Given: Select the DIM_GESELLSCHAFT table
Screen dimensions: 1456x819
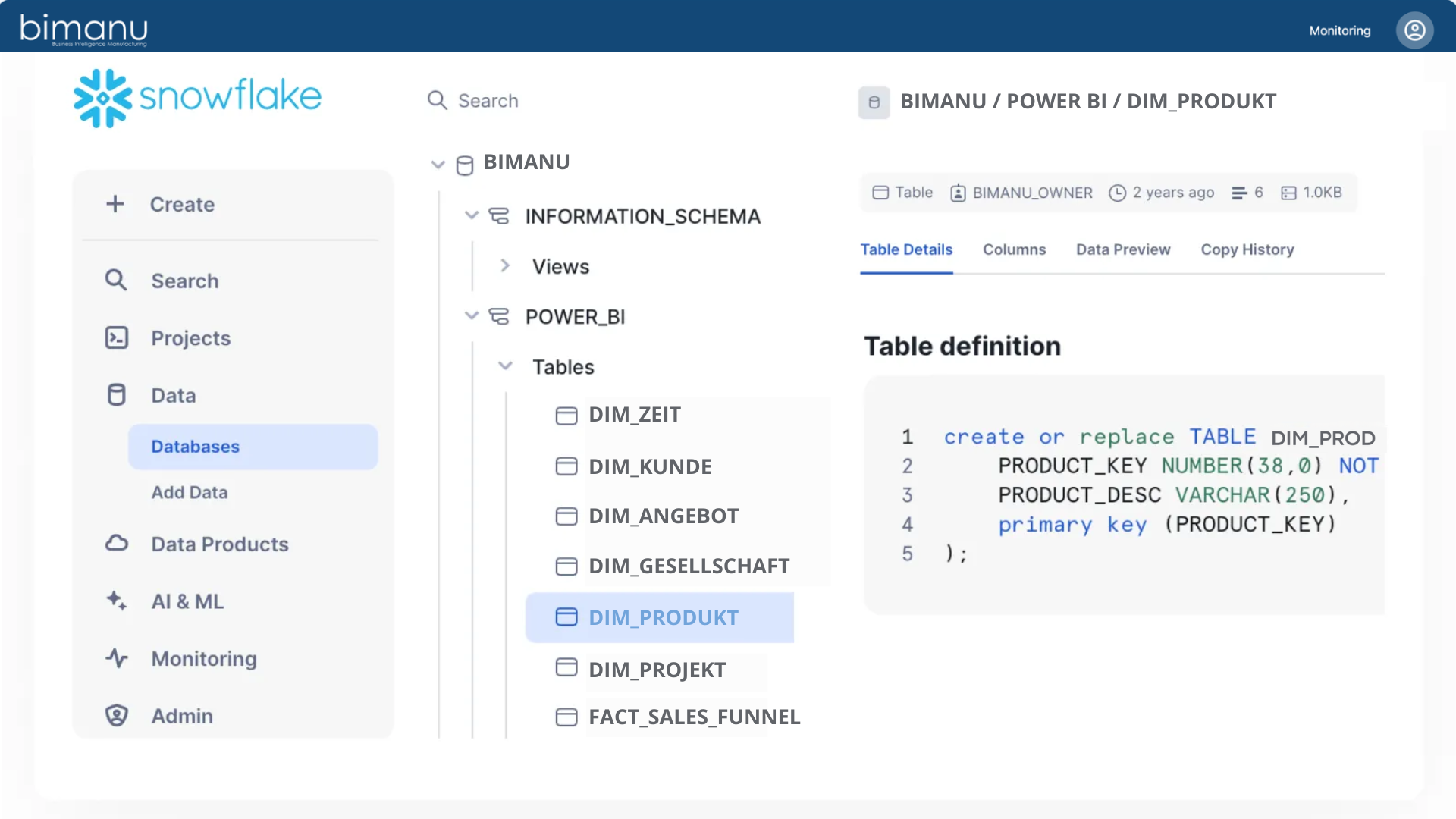Looking at the screenshot, I should click(689, 566).
